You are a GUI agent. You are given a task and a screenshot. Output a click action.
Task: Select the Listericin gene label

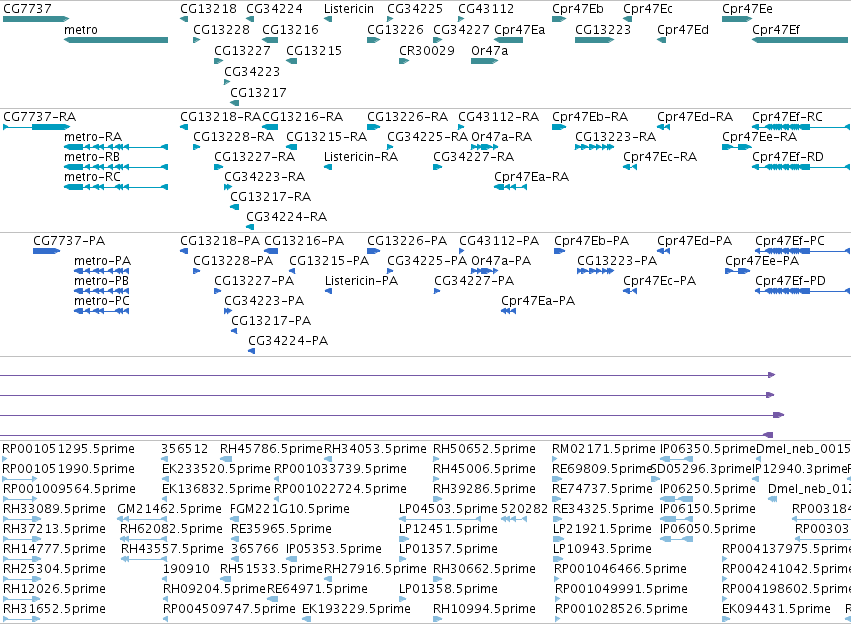click(x=349, y=9)
